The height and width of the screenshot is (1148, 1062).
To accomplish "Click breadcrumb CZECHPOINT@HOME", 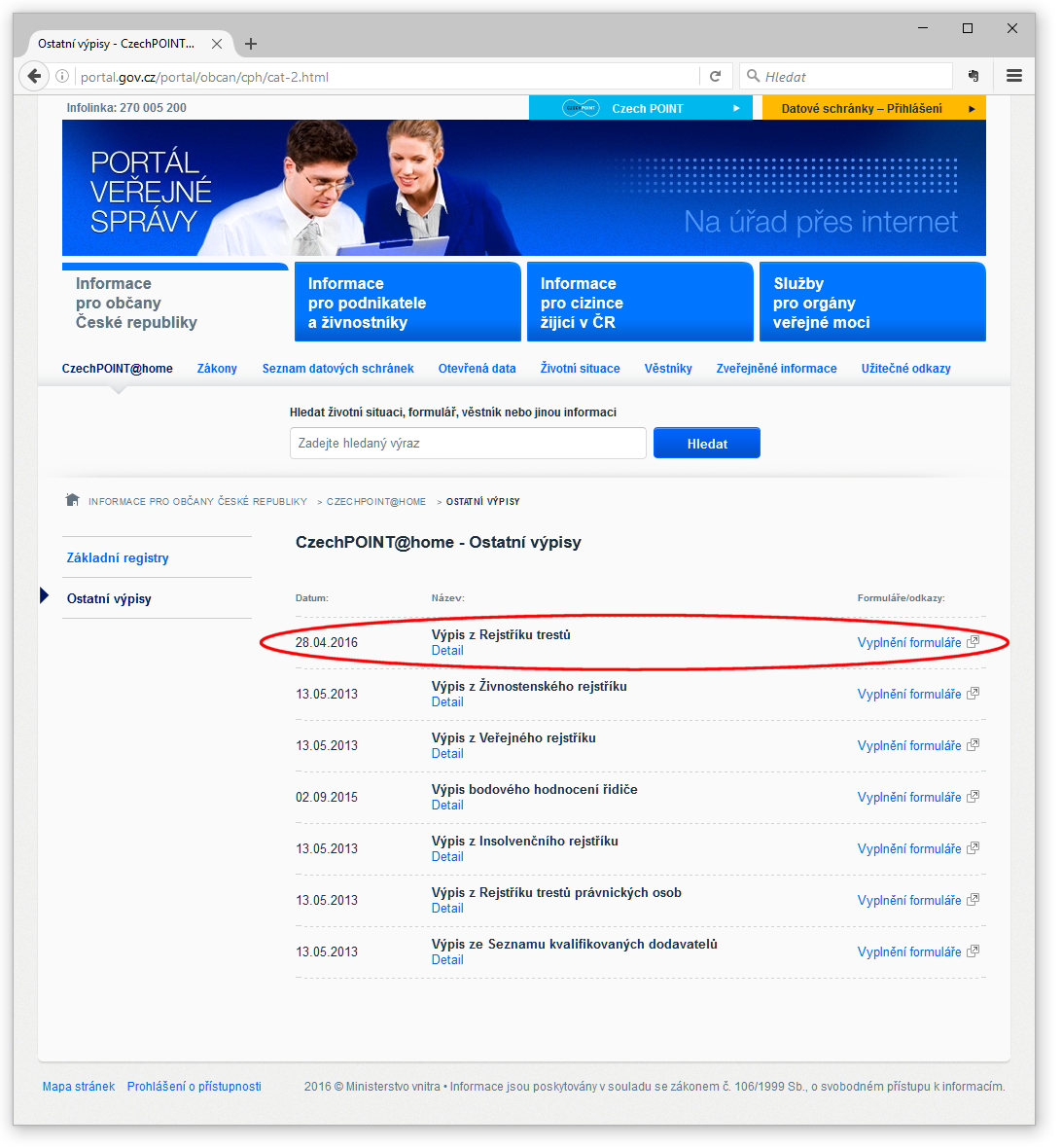I will [376, 501].
